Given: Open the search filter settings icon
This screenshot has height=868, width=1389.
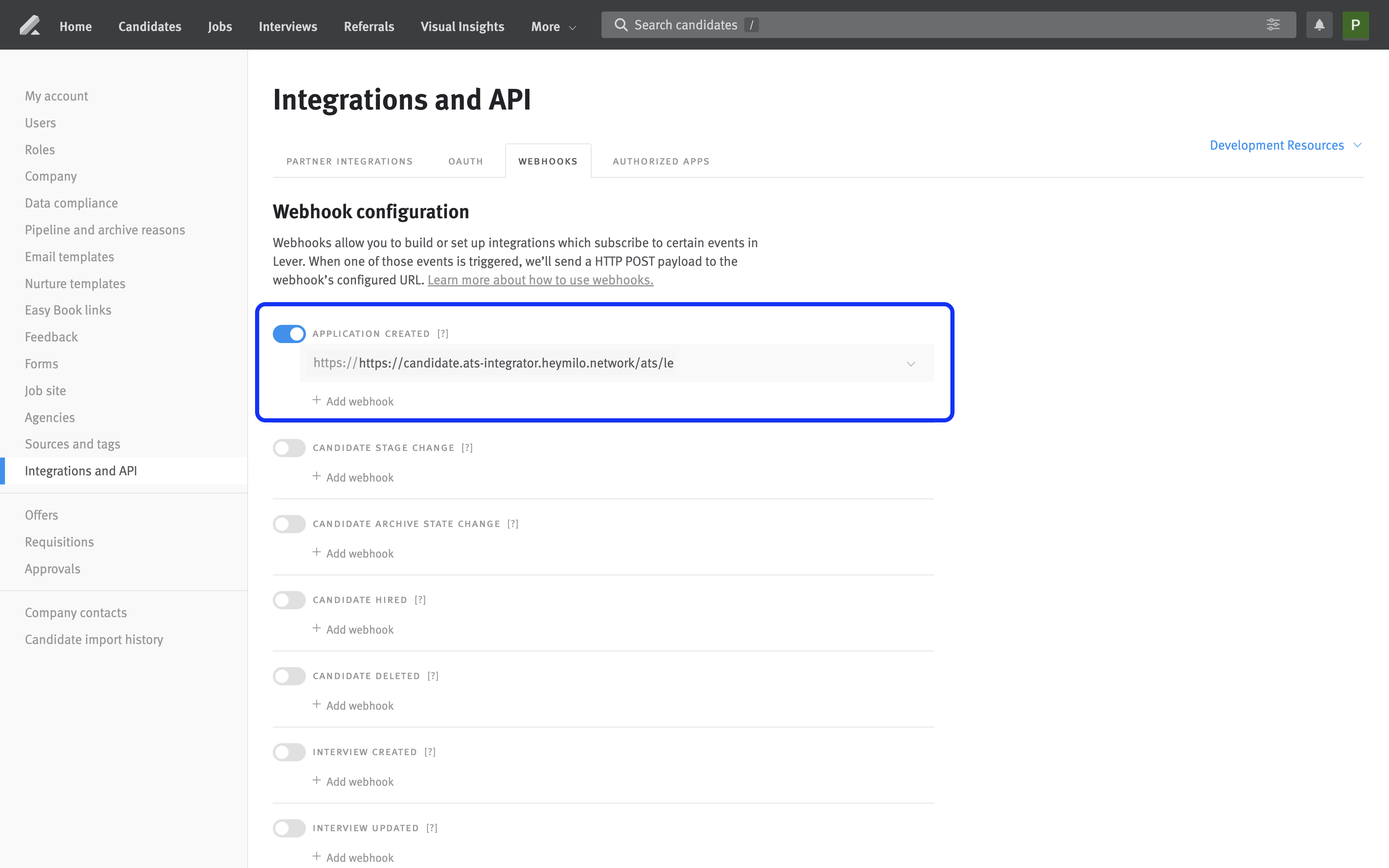Looking at the screenshot, I should tap(1272, 25).
